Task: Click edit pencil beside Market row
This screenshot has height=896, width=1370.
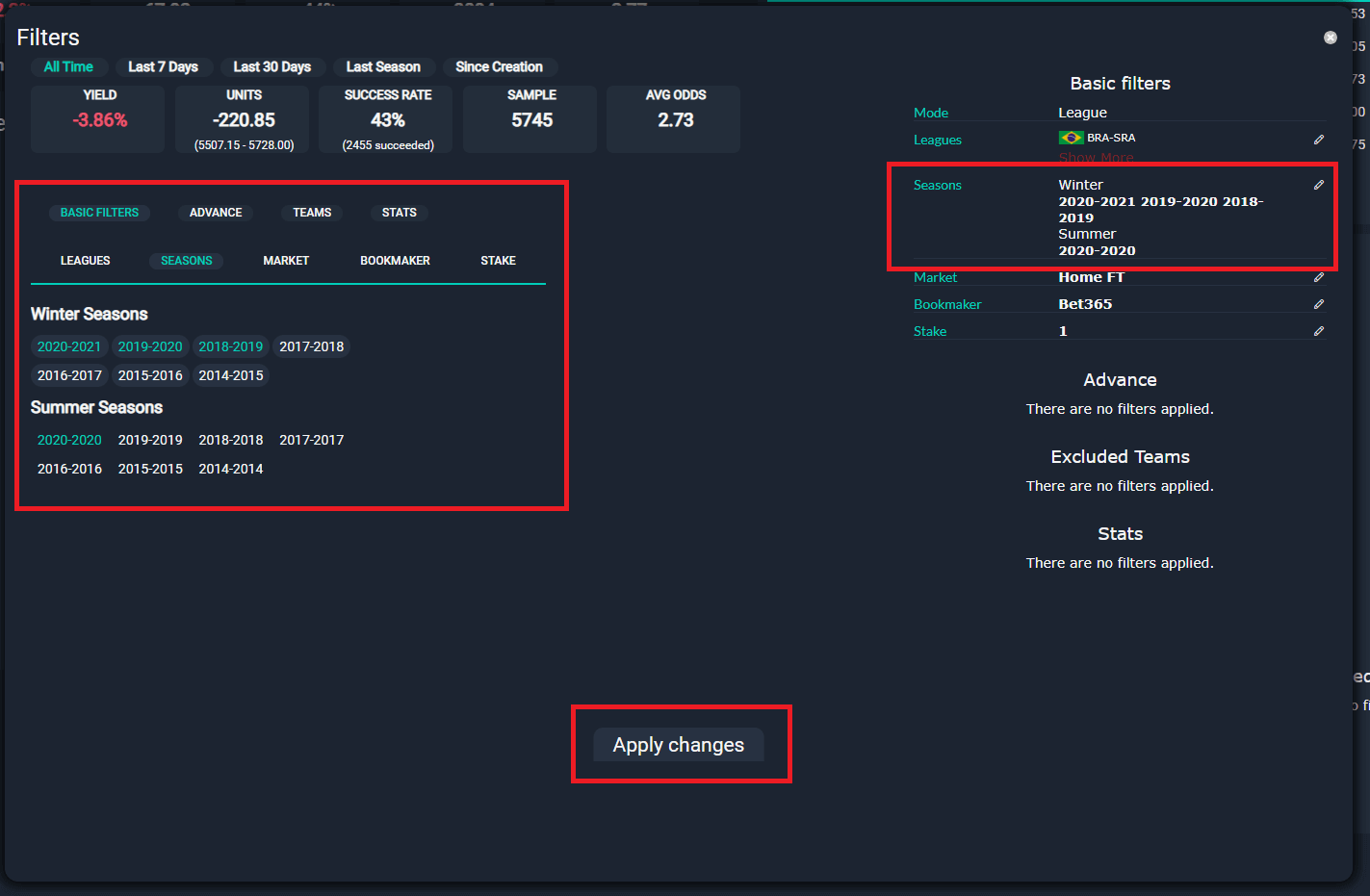Action: coord(1318,277)
